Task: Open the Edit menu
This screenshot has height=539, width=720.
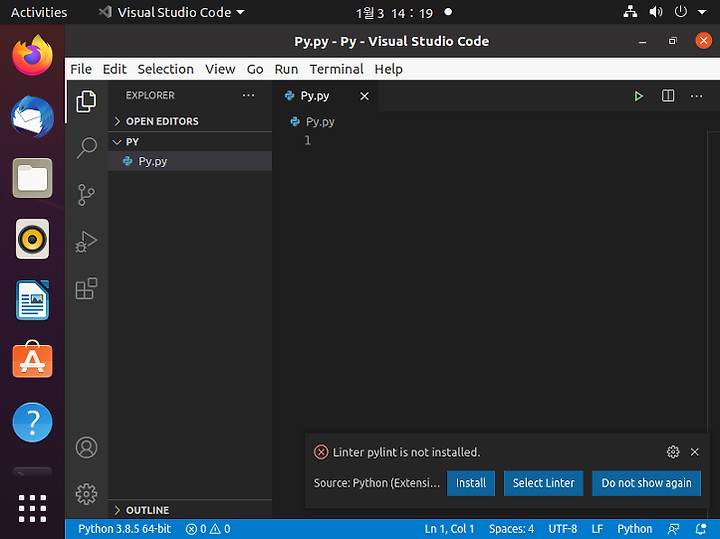Action: [114, 69]
